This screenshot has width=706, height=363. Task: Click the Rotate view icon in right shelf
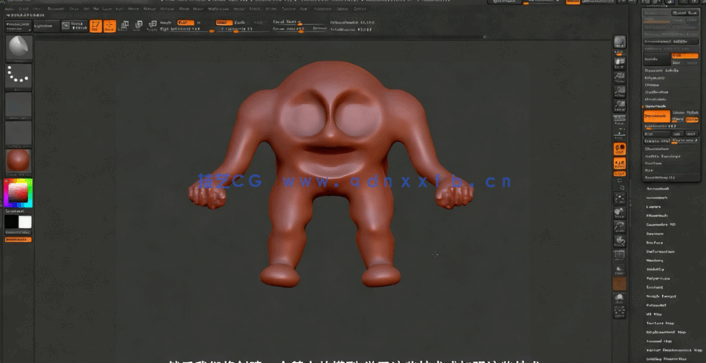pyautogui.click(x=620, y=241)
